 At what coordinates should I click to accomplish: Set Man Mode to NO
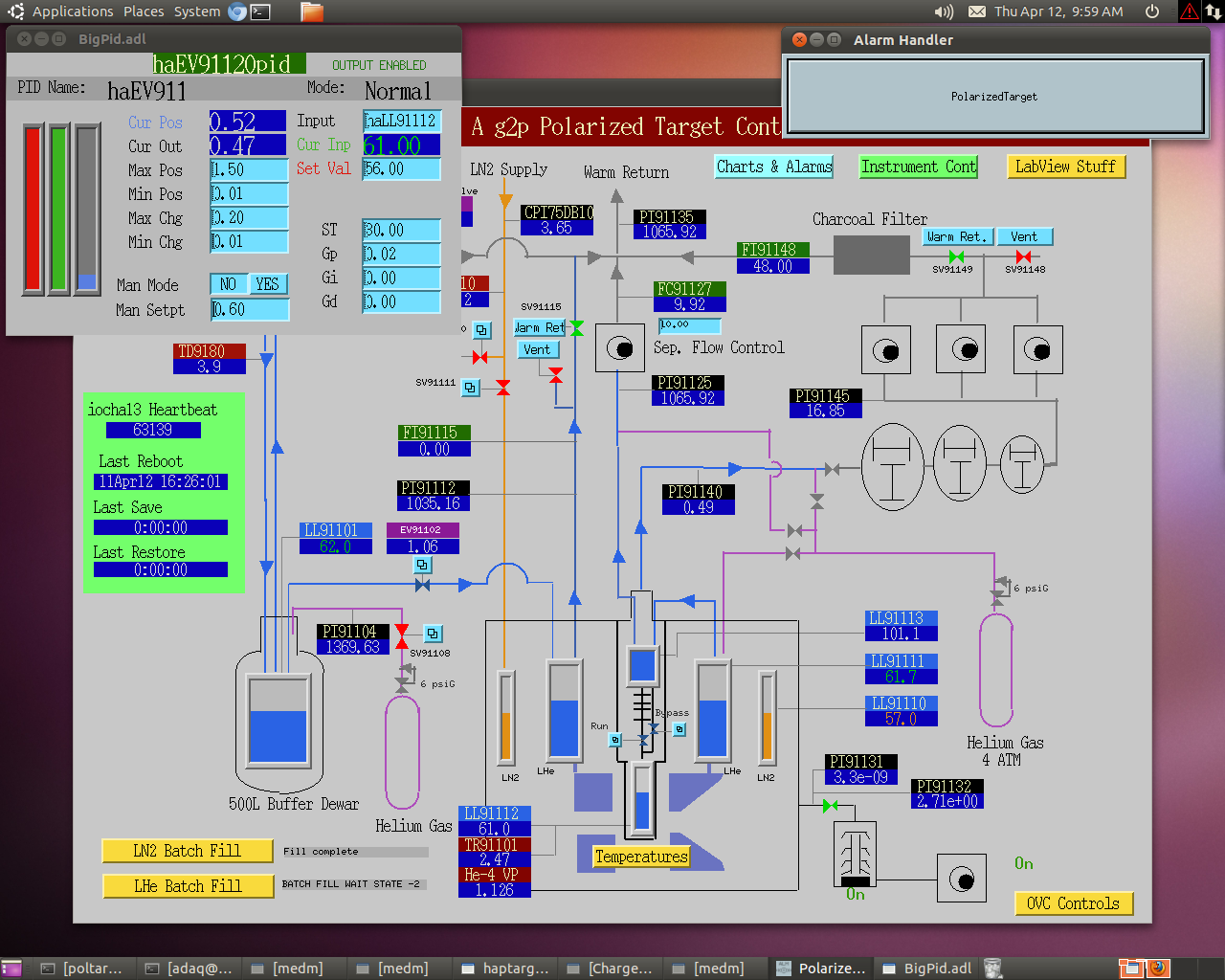pyautogui.click(x=229, y=284)
